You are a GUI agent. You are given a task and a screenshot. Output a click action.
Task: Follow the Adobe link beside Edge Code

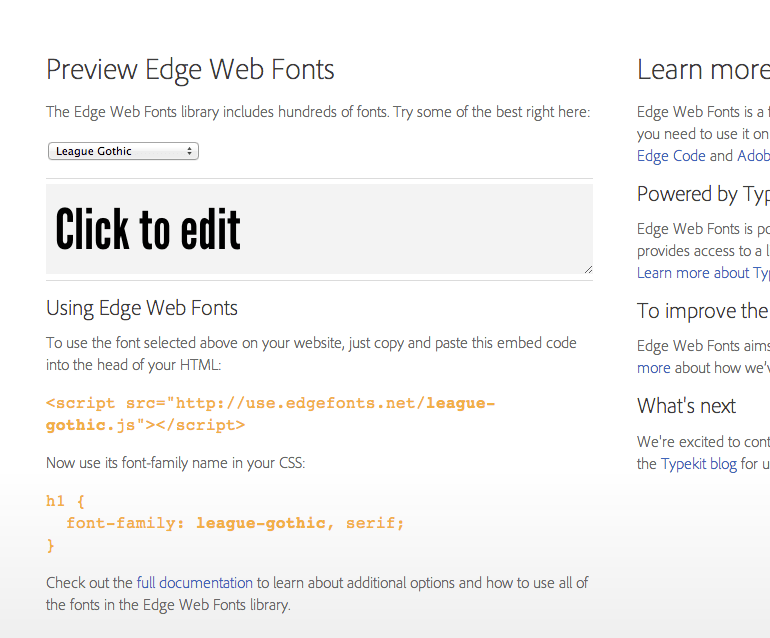click(753, 155)
